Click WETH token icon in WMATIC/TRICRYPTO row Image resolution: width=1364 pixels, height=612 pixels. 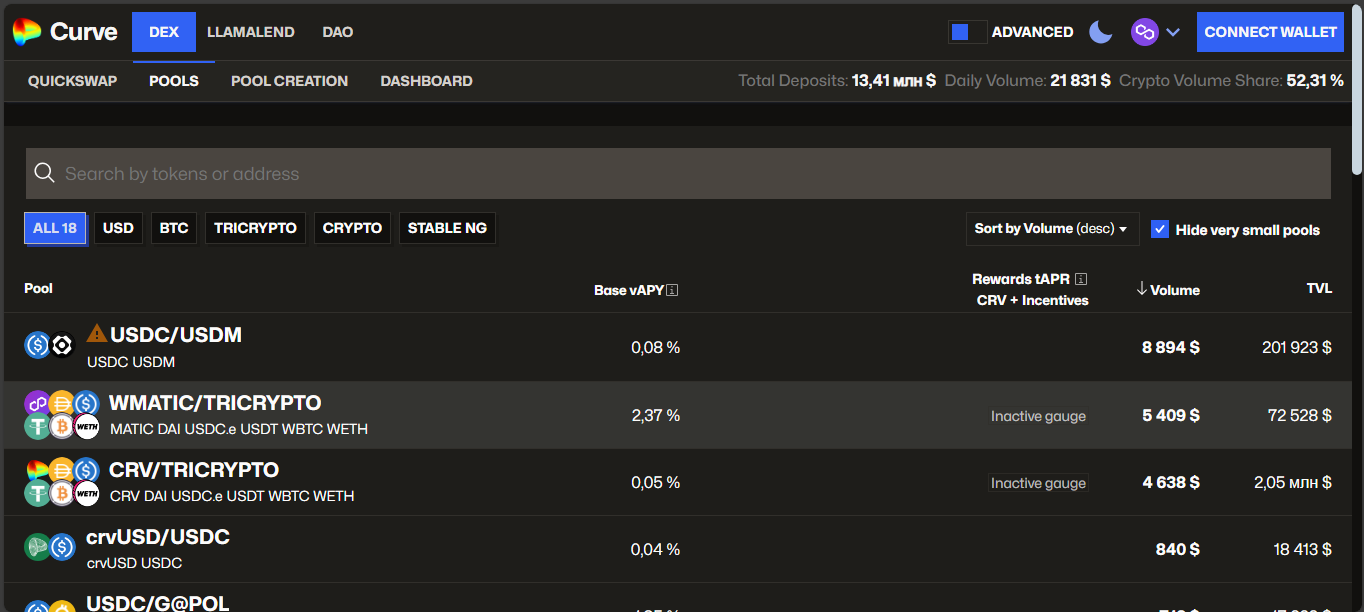click(x=87, y=427)
